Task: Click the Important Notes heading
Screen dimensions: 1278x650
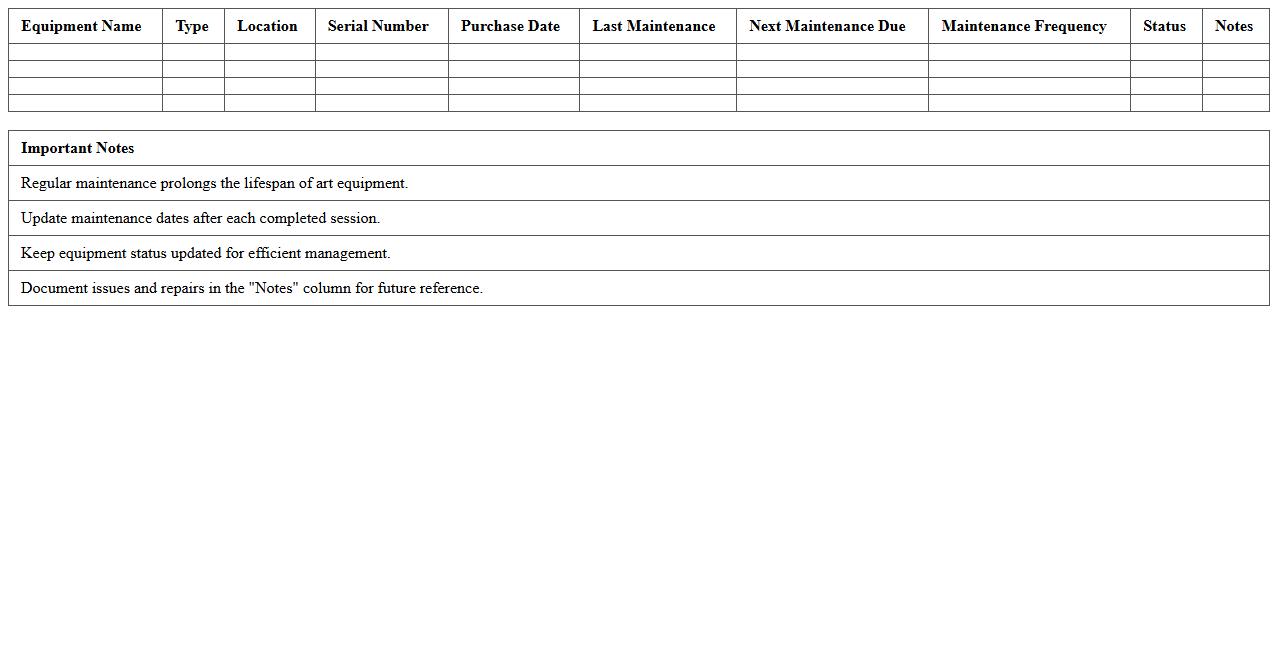Action: (x=77, y=148)
